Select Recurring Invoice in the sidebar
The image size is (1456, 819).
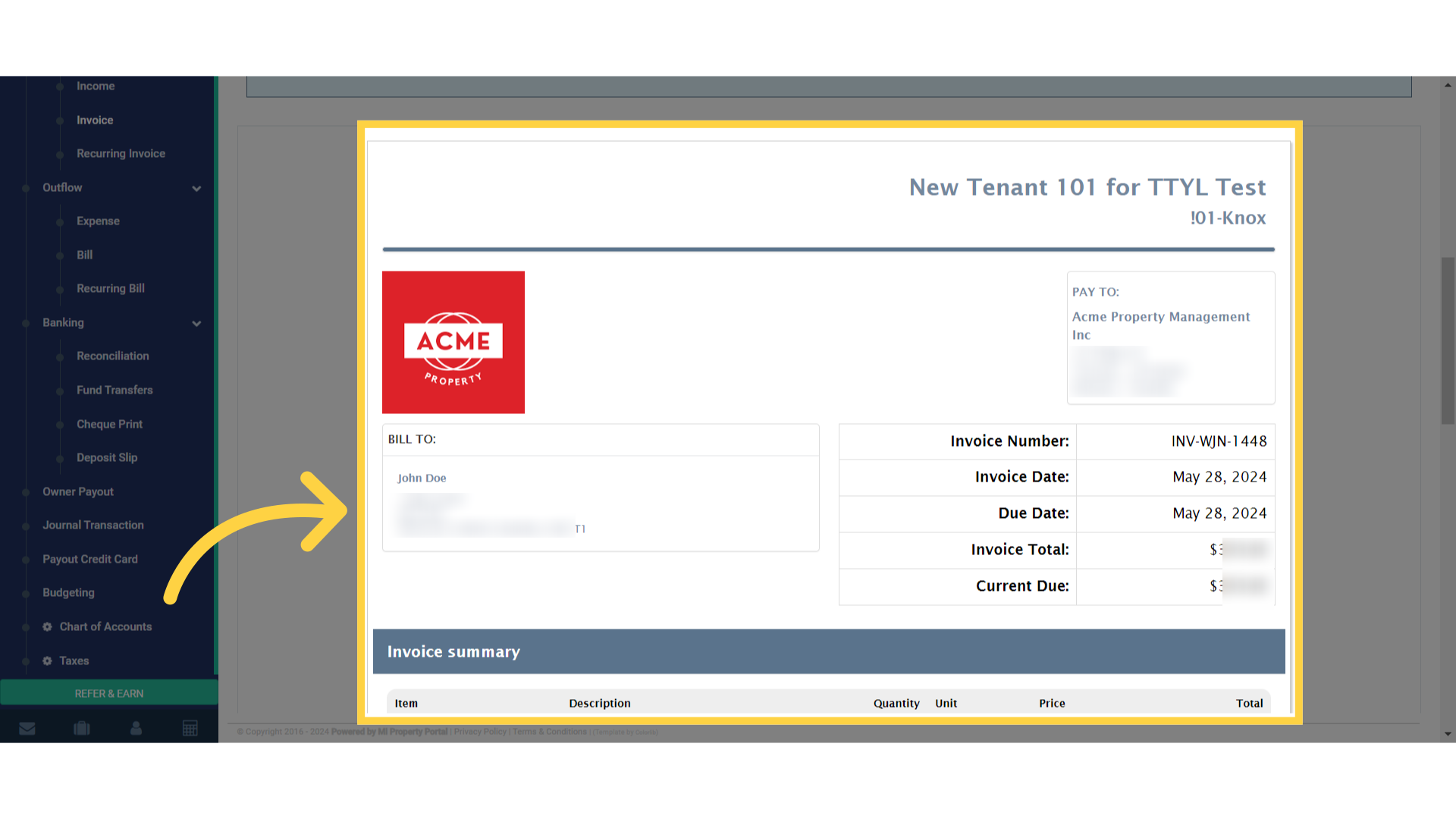tap(121, 153)
